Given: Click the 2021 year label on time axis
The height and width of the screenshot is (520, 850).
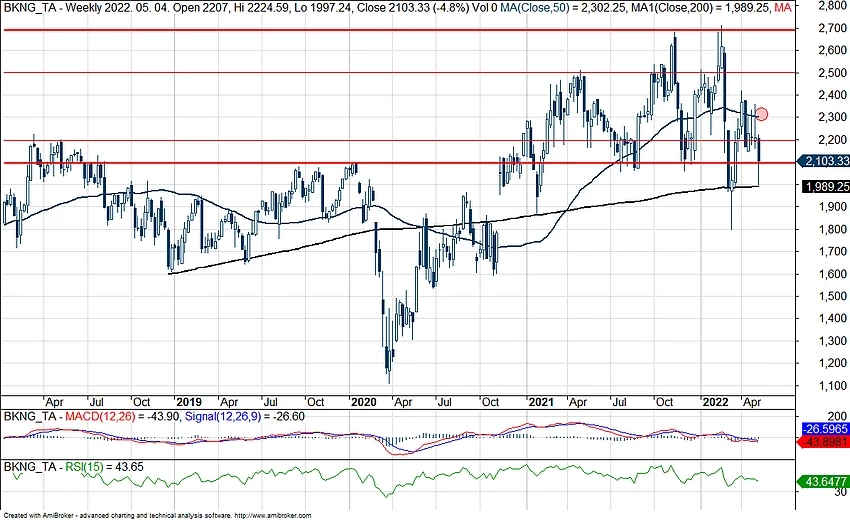Looking at the screenshot, I should click(541, 402).
